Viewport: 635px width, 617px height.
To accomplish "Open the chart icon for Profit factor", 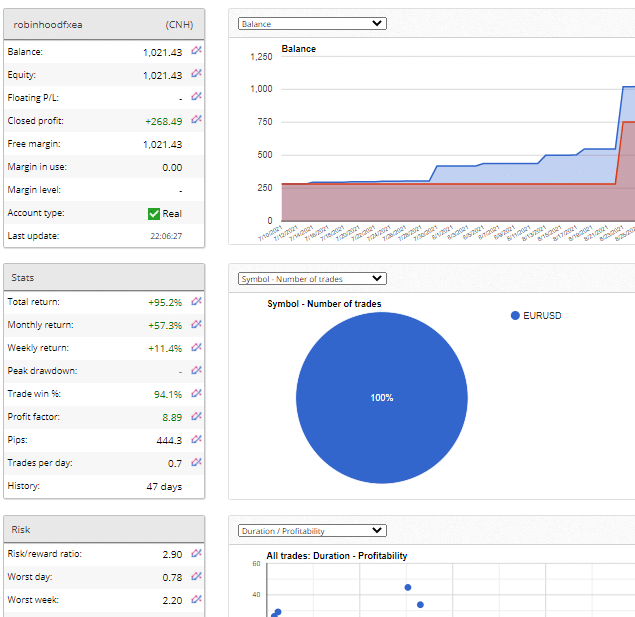I will point(197,417).
